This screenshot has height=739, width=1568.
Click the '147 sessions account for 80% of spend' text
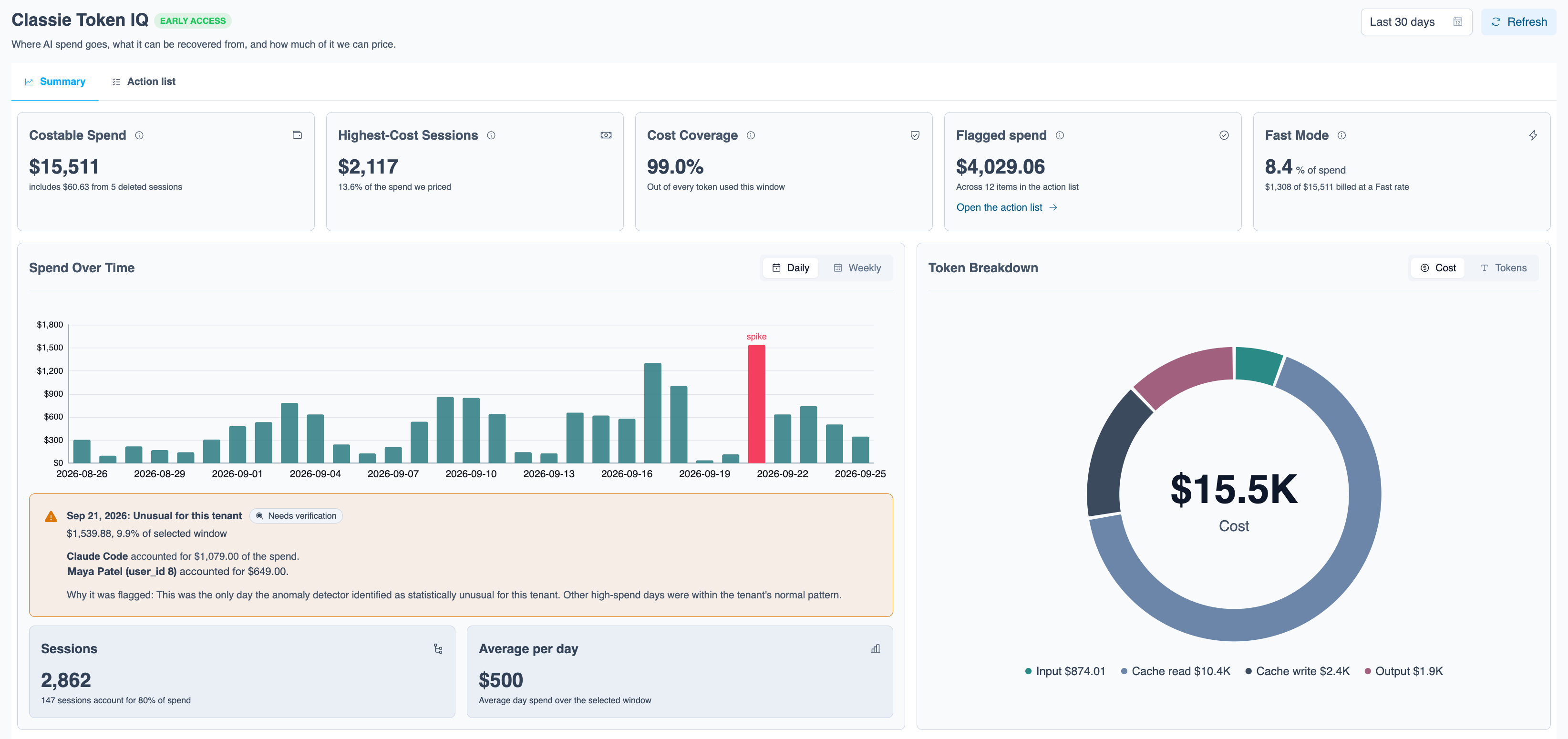pos(116,701)
